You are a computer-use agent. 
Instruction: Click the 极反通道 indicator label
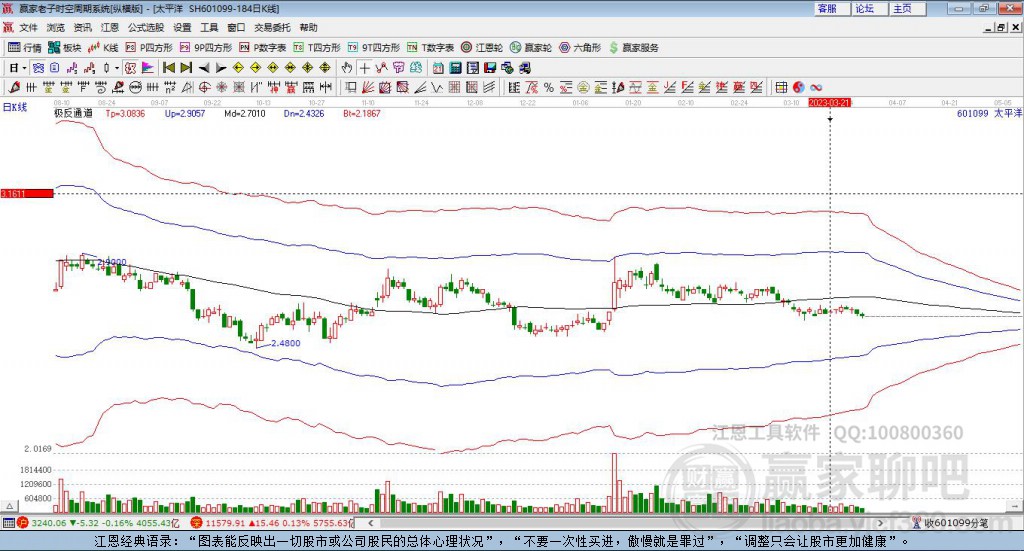coord(73,114)
